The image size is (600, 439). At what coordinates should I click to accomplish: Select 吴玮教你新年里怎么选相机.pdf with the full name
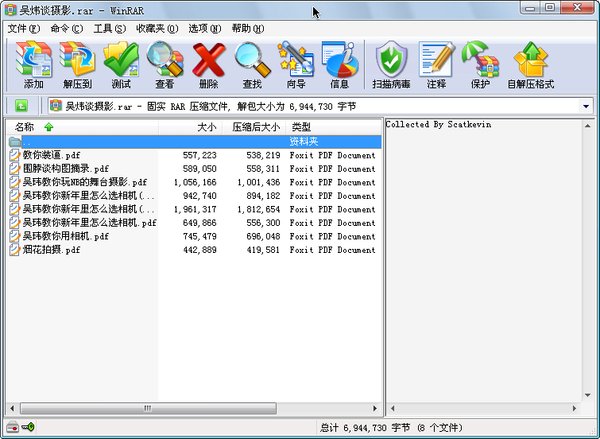(x=90, y=222)
